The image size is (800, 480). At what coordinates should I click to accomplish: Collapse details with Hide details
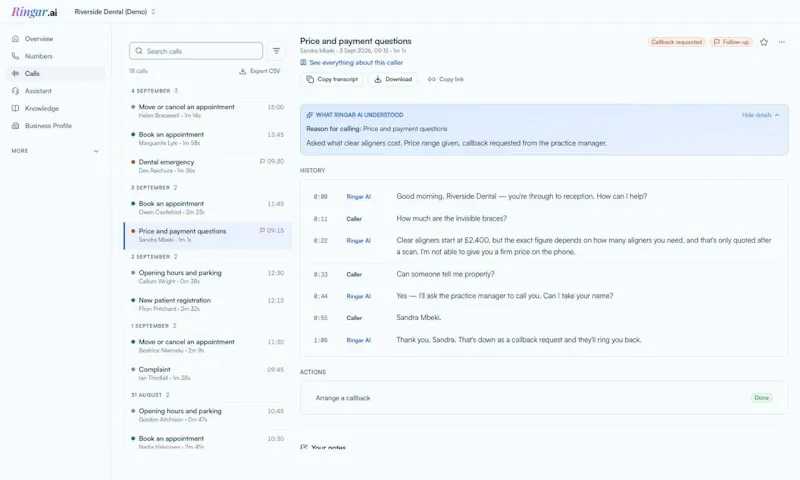click(760, 115)
